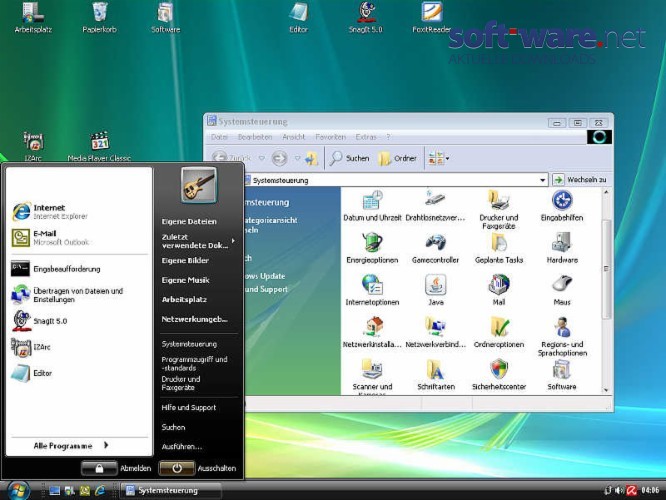Expand Zuletzt verwendete Dokumente submenu
666x500 pixels.
[198, 241]
